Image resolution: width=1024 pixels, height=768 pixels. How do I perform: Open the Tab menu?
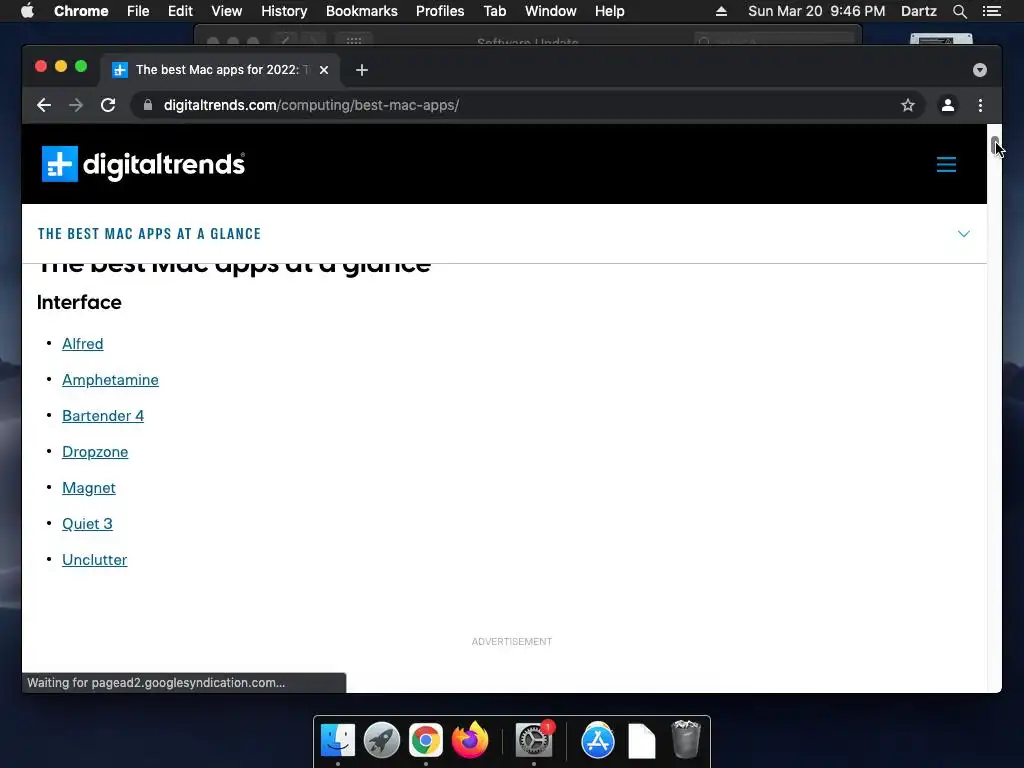pos(494,11)
